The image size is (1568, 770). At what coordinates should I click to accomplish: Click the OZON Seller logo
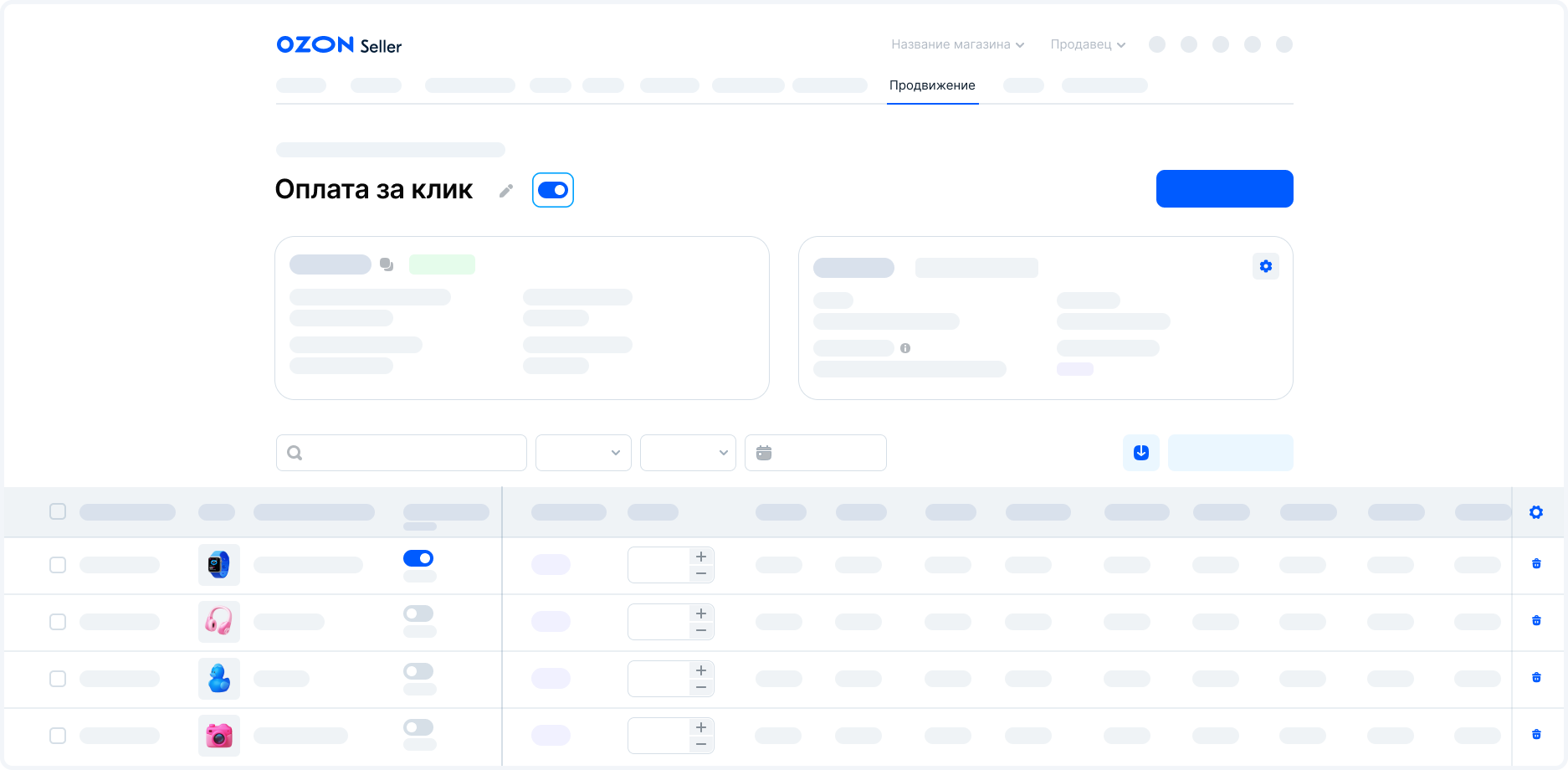[x=339, y=45]
